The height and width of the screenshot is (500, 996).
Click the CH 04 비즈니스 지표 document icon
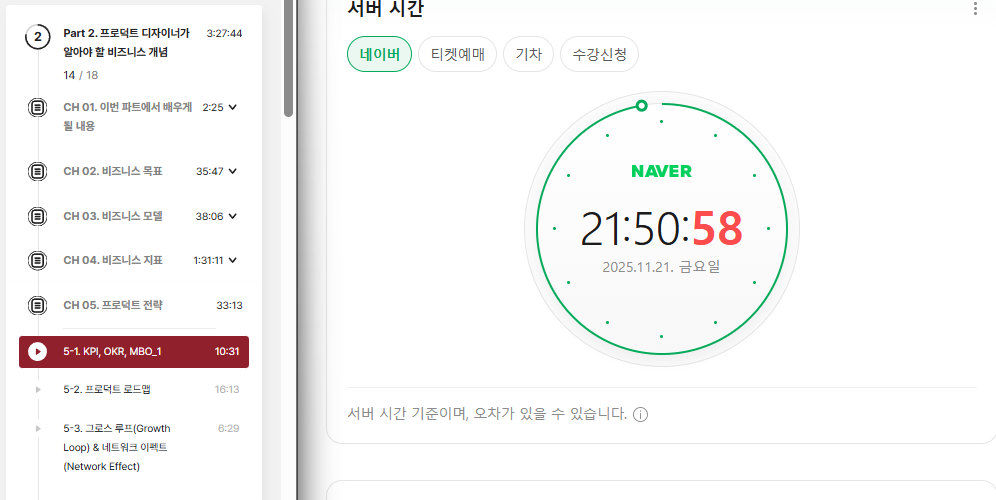pyautogui.click(x=37, y=260)
